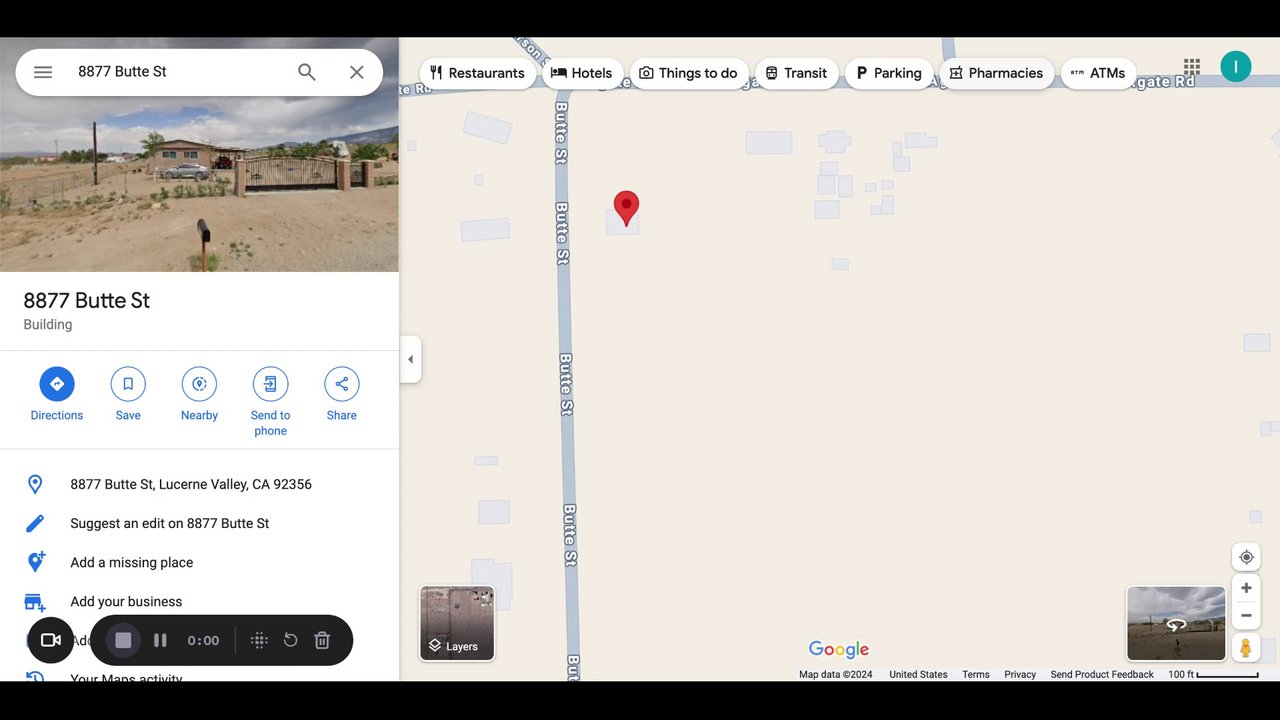Click the red location pin on map

(x=626, y=209)
